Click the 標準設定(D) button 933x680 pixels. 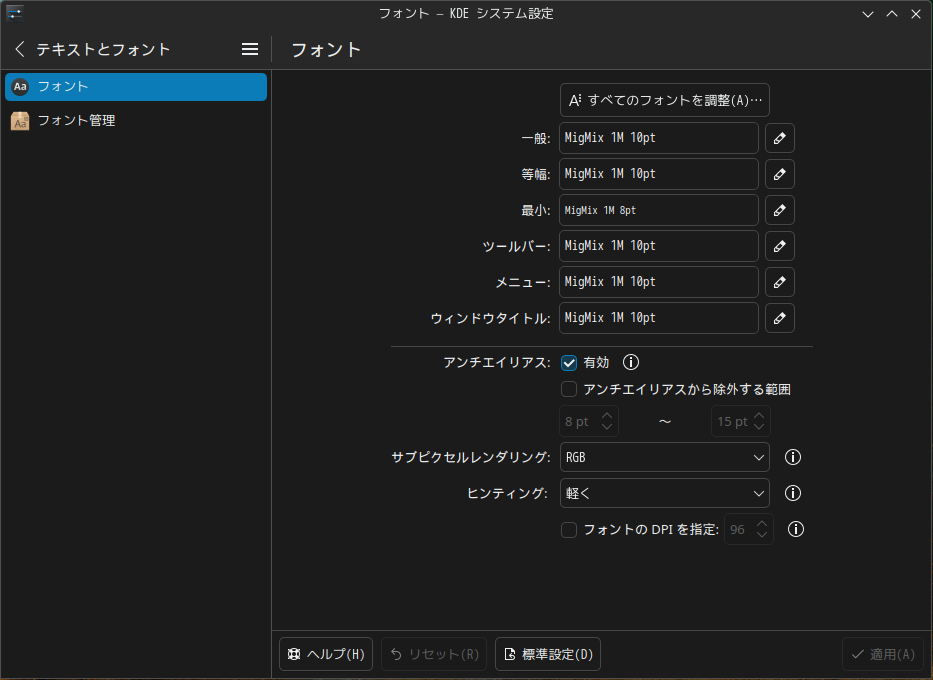click(548, 654)
